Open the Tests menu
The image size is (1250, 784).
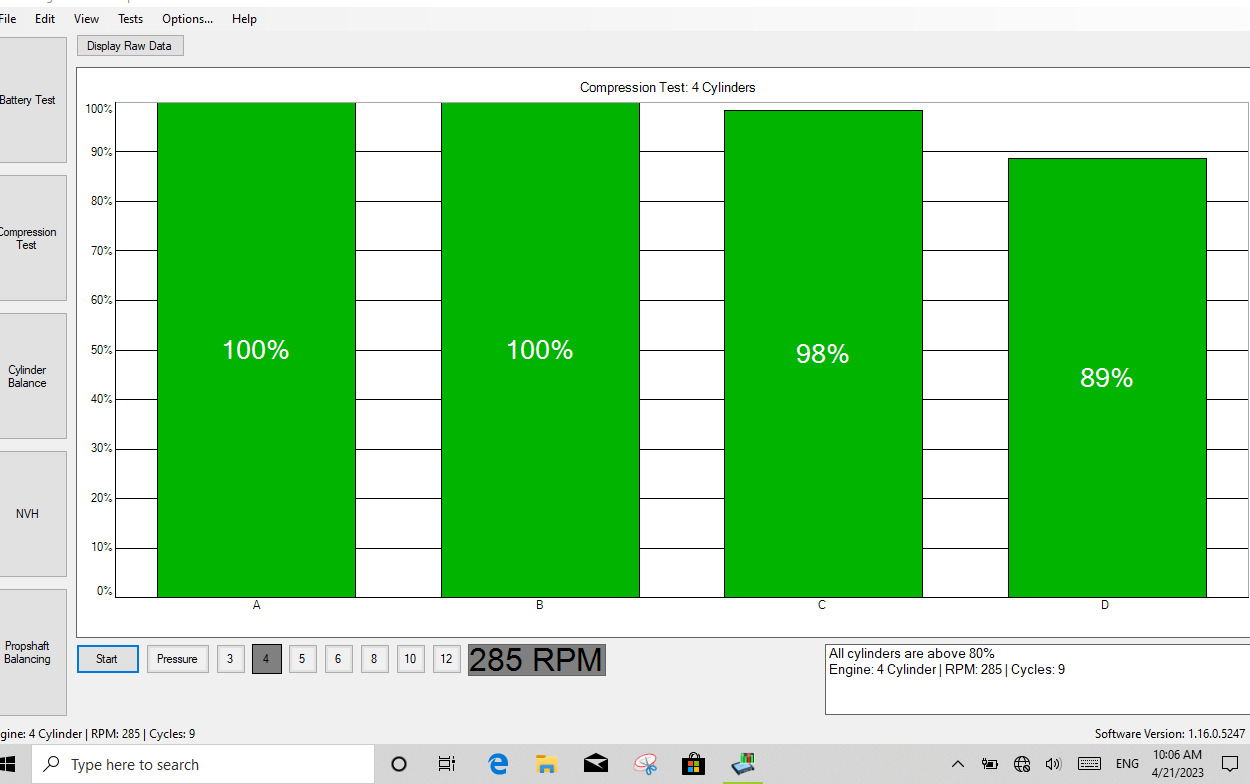(x=130, y=19)
